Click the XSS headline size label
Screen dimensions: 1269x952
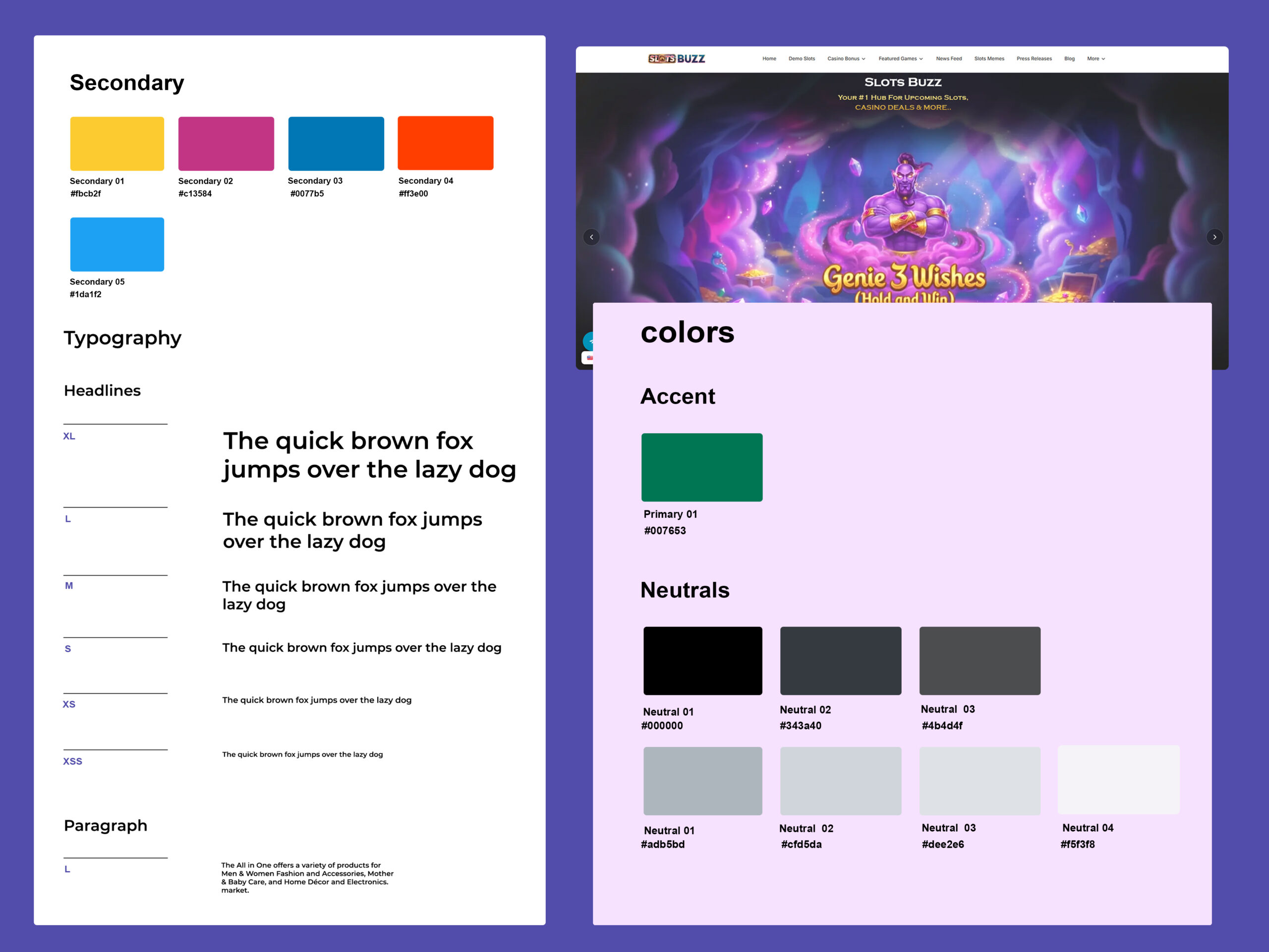(72, 762)
